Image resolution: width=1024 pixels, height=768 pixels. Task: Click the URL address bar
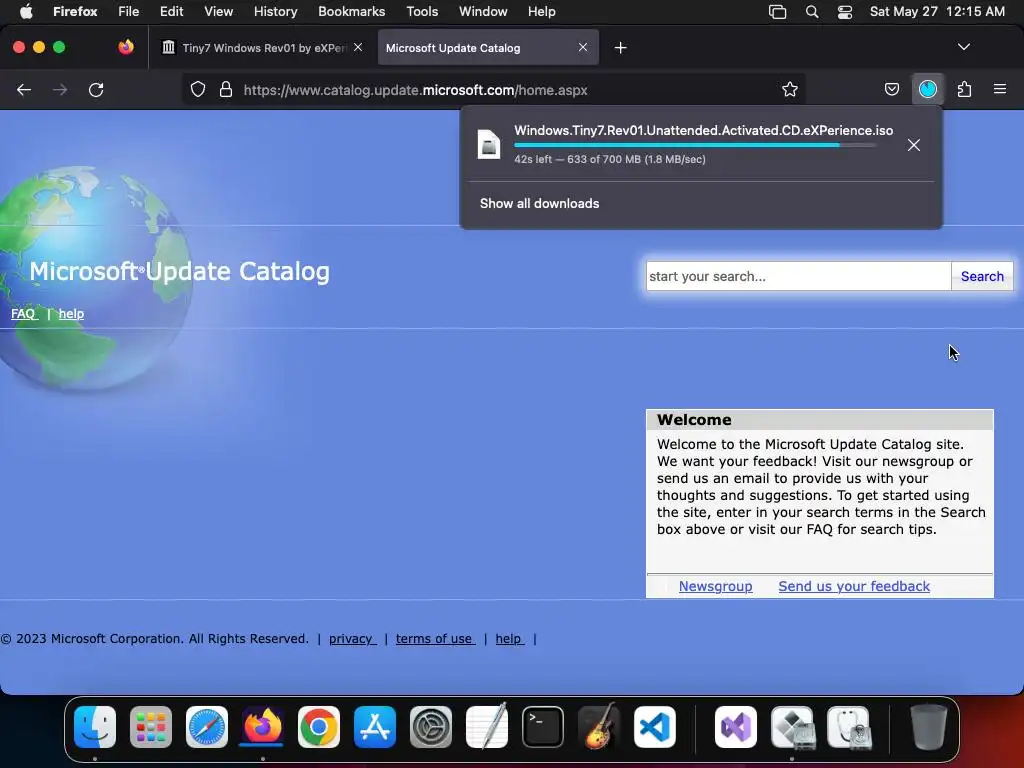496,90
